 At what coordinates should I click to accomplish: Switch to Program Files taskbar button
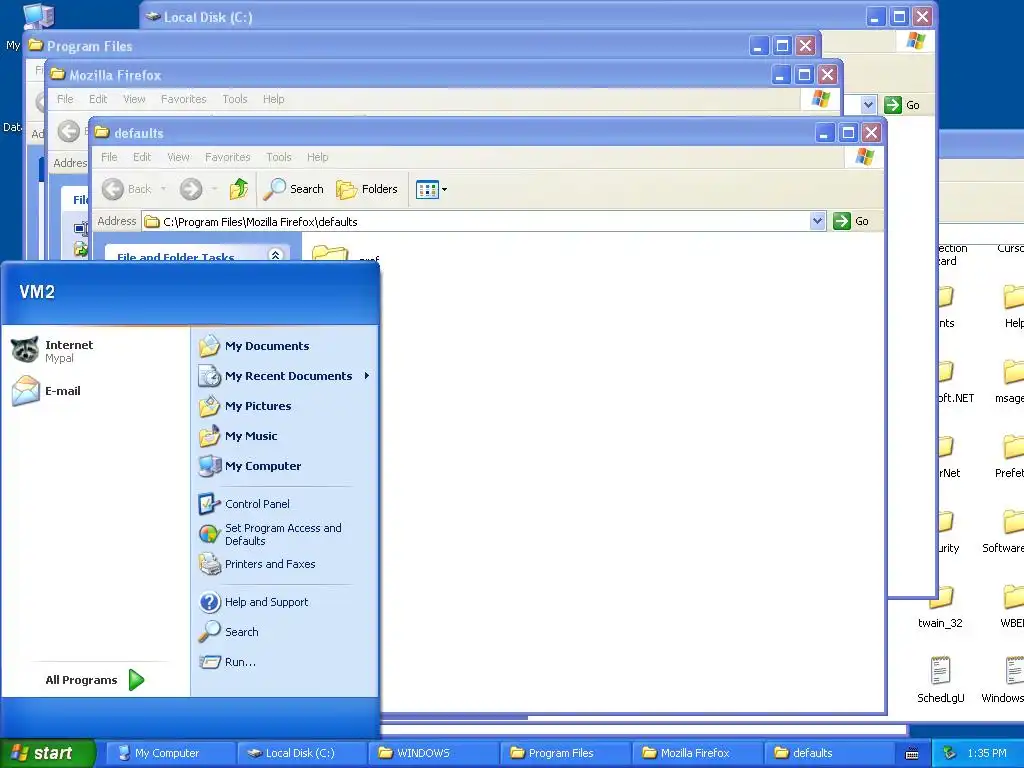tap(564, 753)
